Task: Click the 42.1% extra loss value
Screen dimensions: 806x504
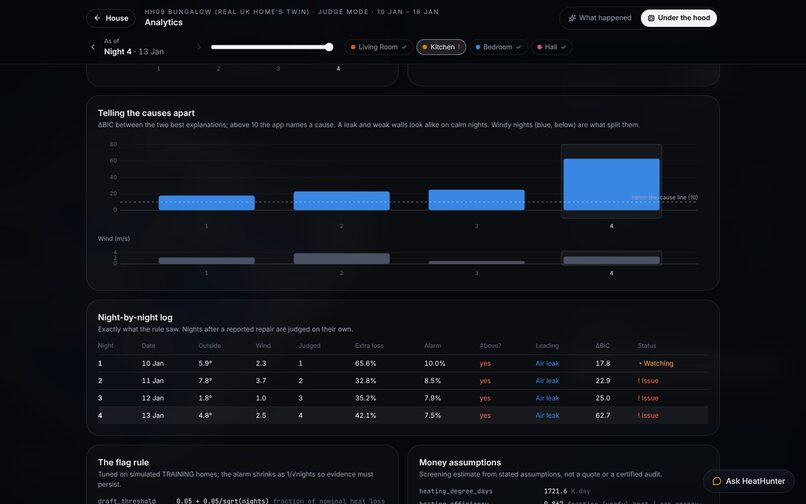Action: [365, 415]
